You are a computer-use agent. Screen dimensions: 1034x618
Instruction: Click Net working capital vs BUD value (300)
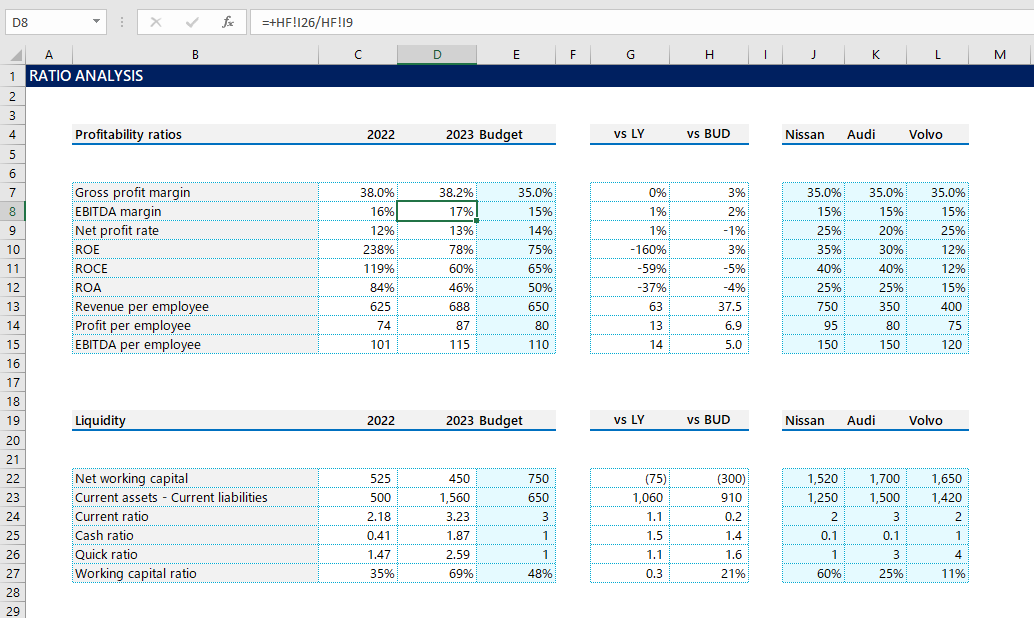pyautogui.click(x=709, y=478)
